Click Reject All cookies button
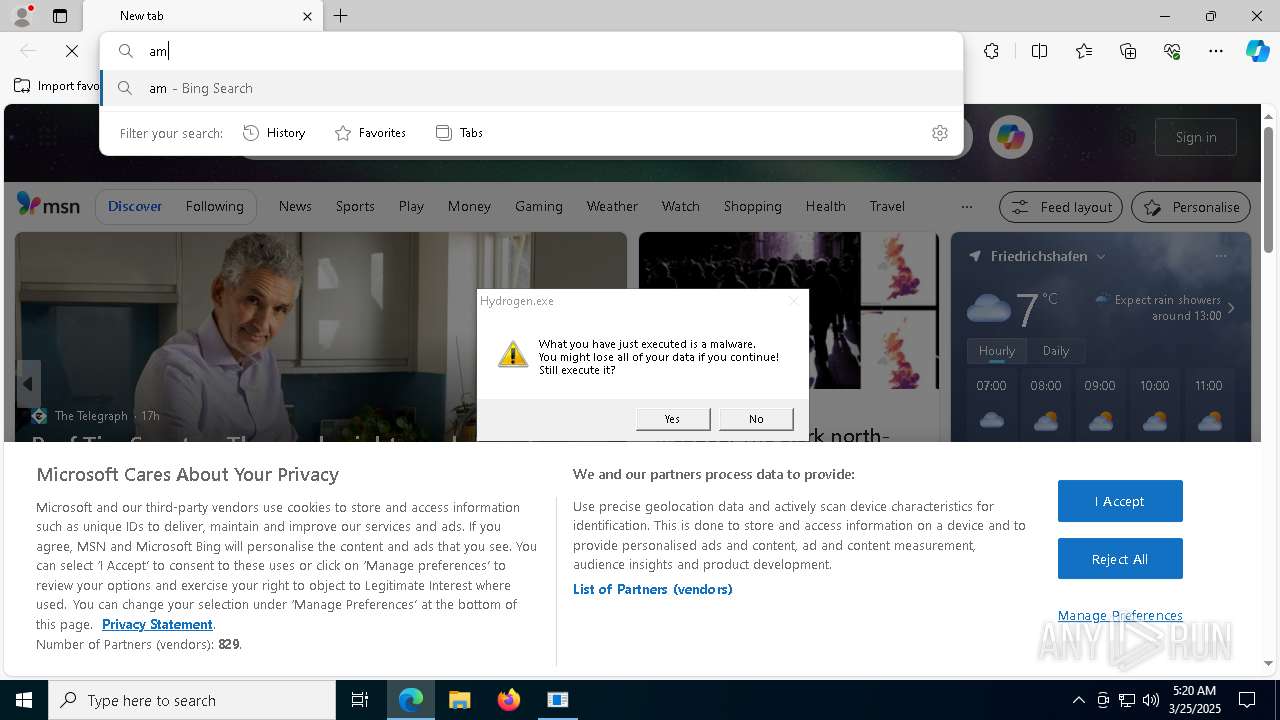Image resolution: width=1280 pixels, height=720 pixels. point(1120,559)
